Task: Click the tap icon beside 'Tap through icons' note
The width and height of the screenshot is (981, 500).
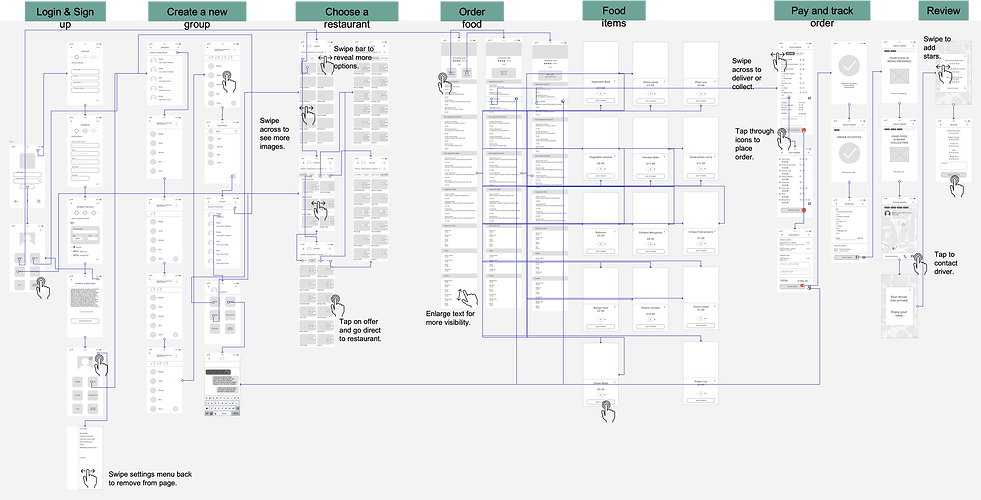Action: point(784,139)
